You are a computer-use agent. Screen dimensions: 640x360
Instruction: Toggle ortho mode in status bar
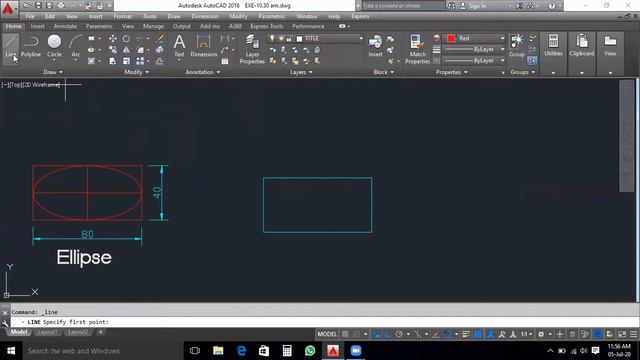click(387, 334)
